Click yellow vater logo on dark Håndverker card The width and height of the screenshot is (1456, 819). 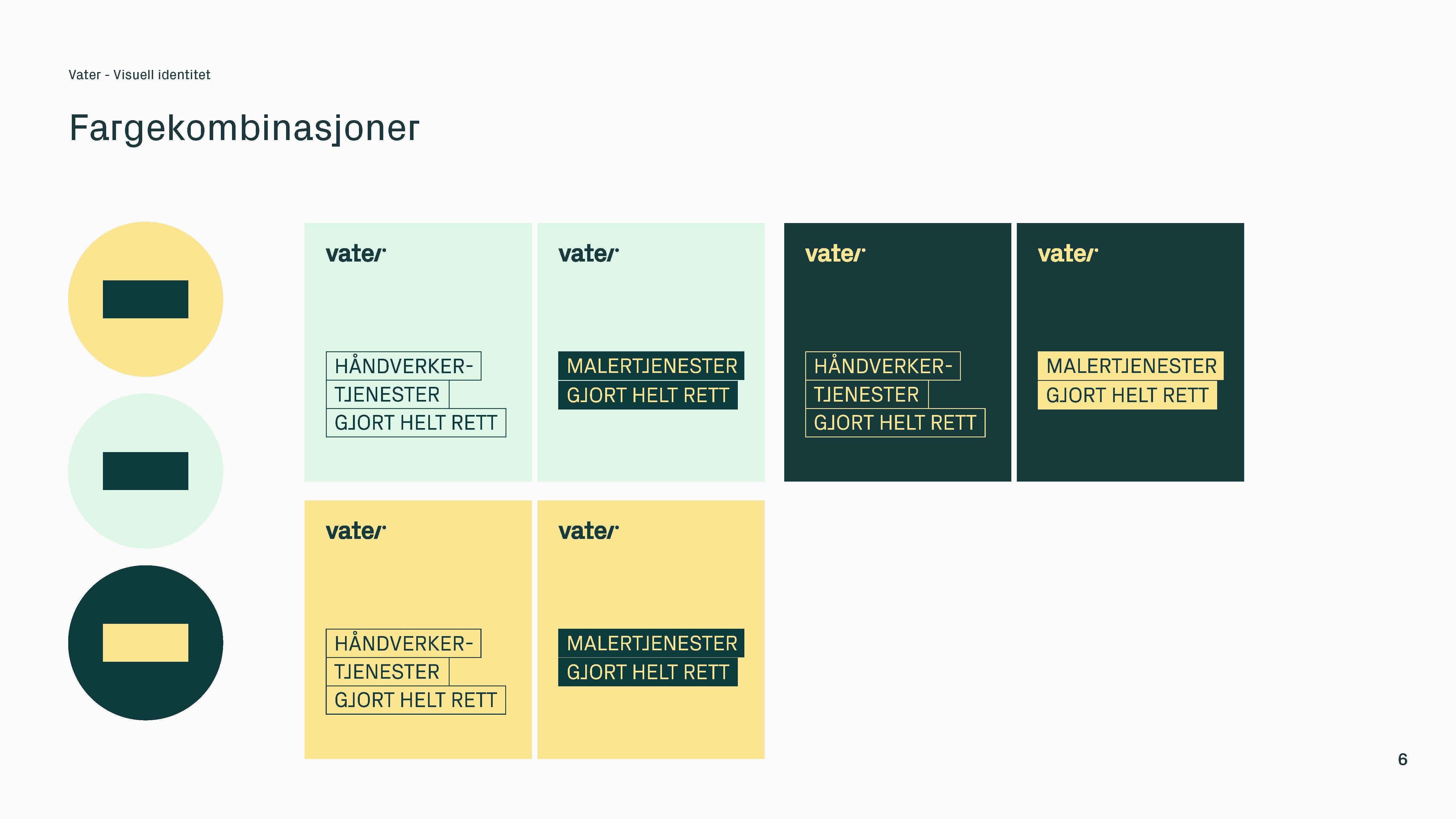point(835,254)
